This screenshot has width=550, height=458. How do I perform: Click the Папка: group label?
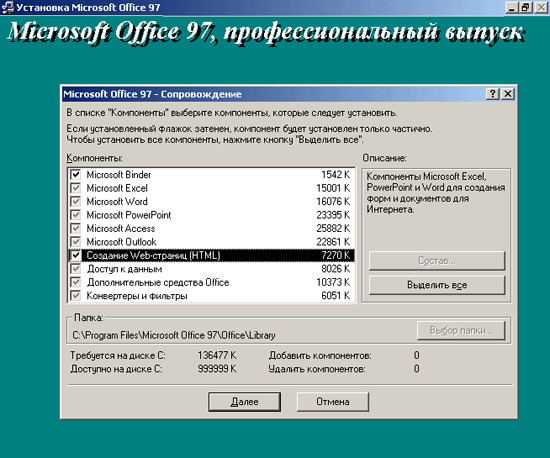coord(89,318)
